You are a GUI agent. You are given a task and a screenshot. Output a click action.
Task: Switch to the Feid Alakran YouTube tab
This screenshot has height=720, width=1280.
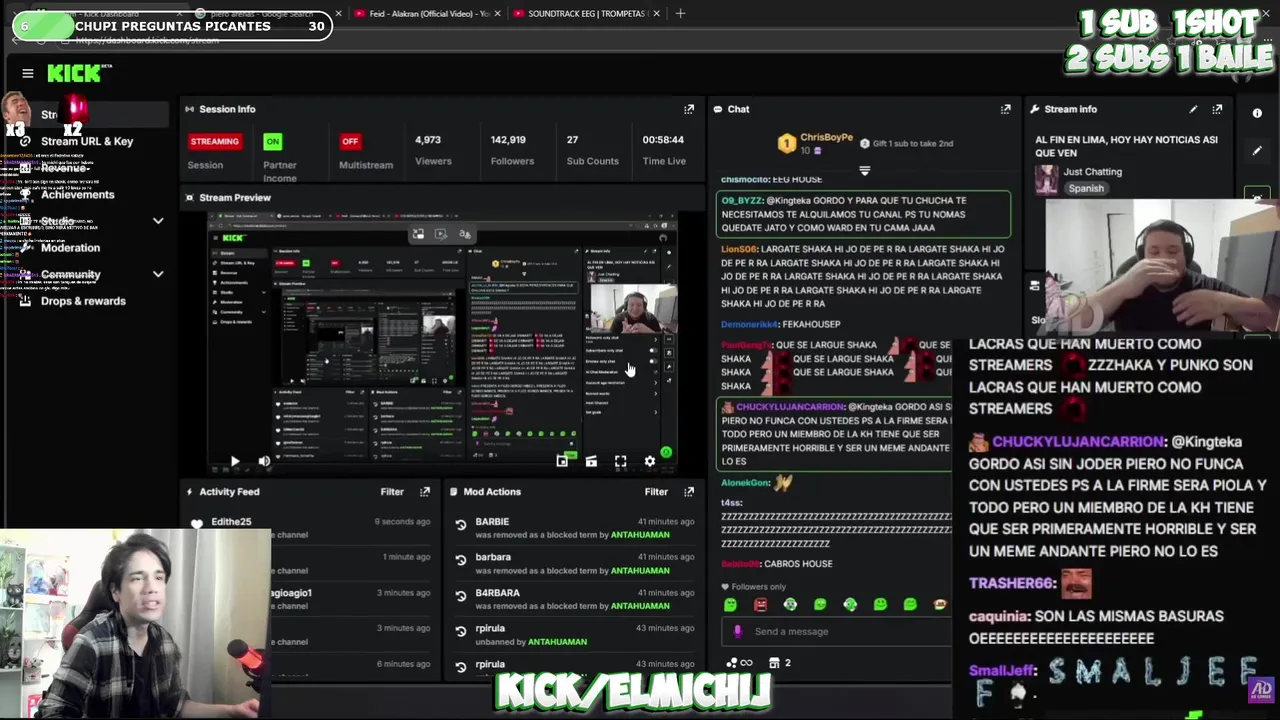coord(428,14)
